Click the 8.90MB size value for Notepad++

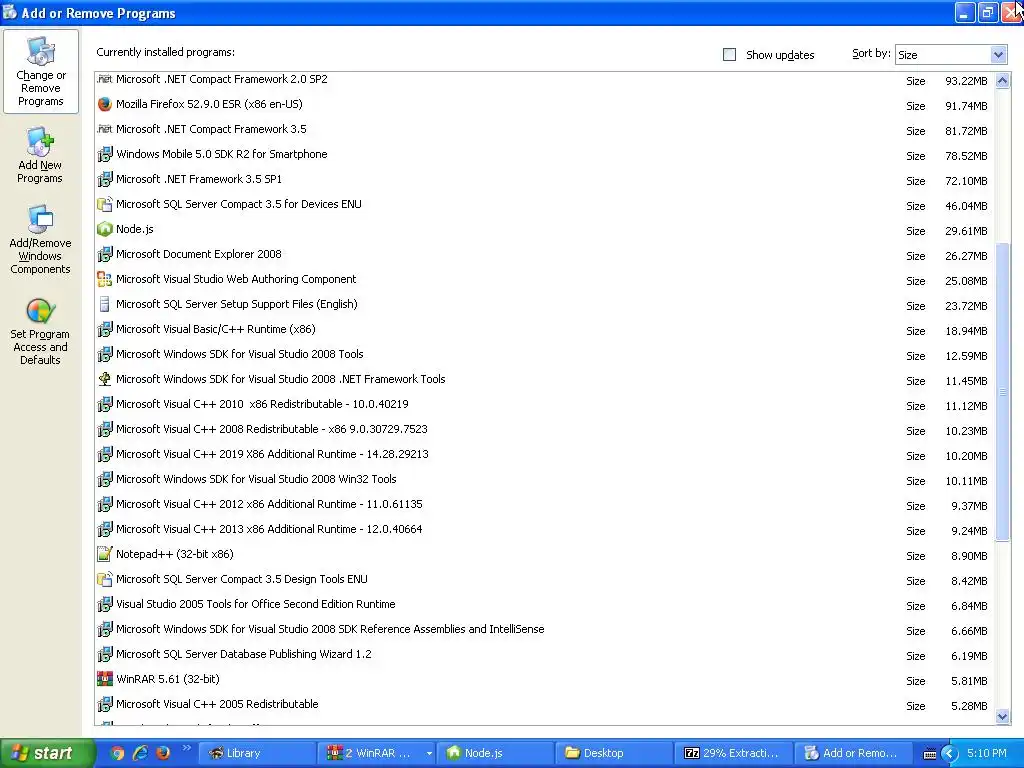969,556
